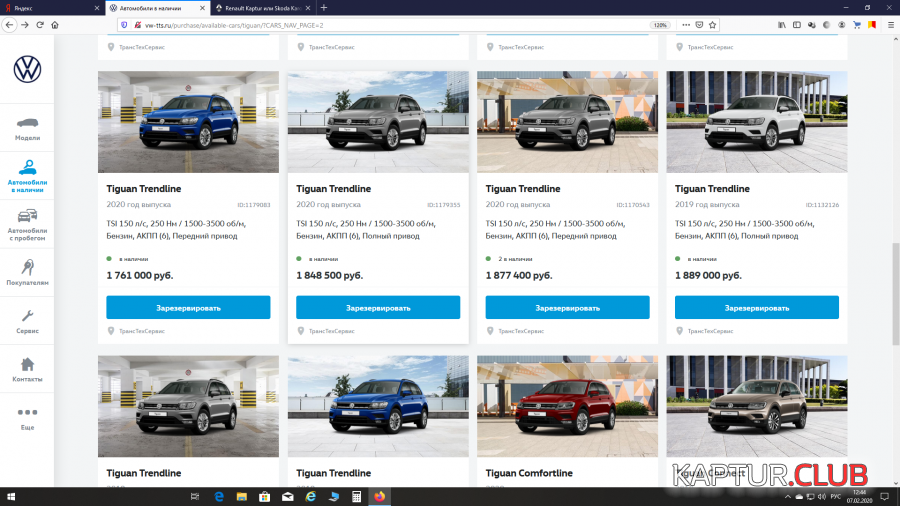Click the browser home button
900x506 pixels.
click(x=56, y=24)
